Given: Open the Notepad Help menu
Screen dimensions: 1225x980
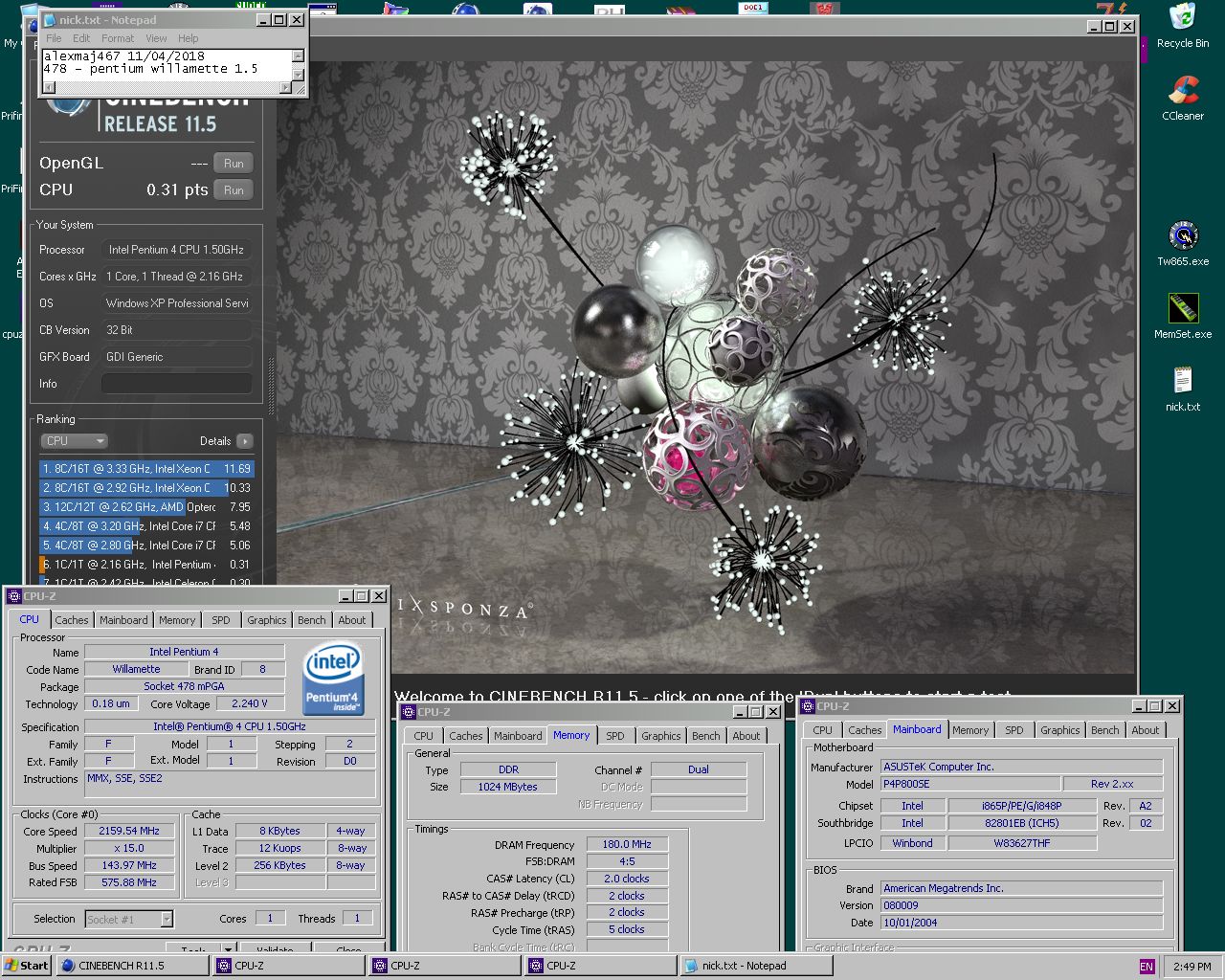Looking at the screenshot, I should point(188,38).
